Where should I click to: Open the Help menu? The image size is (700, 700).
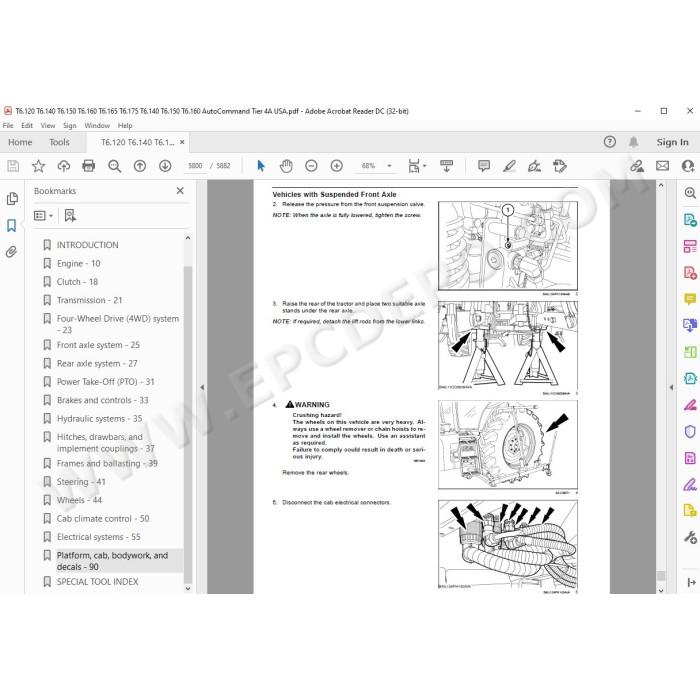pos(125,126)
